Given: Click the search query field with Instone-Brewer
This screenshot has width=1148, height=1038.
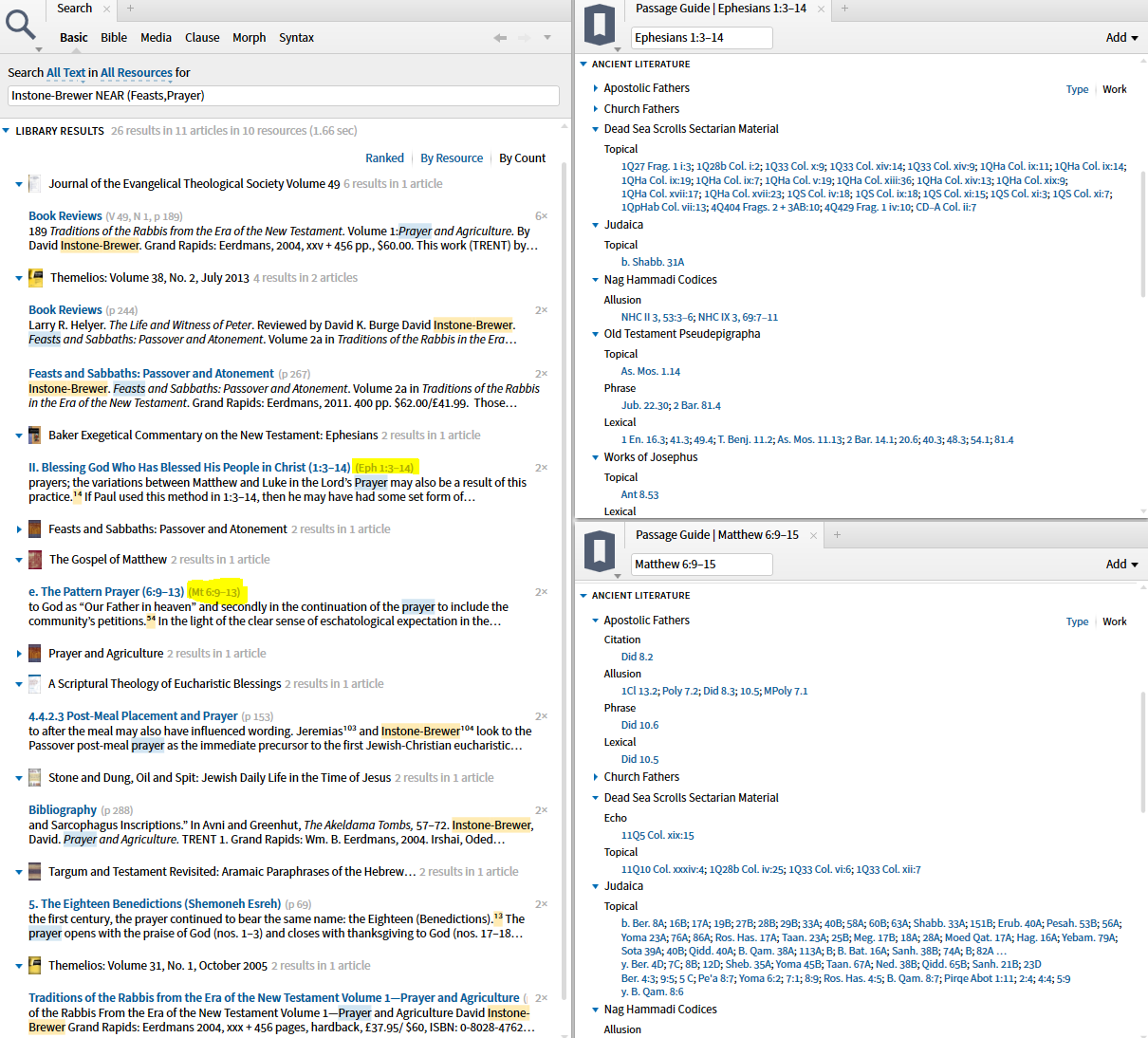Looking at the screenshot, I should pyautogui.click(x=284, y=96).
